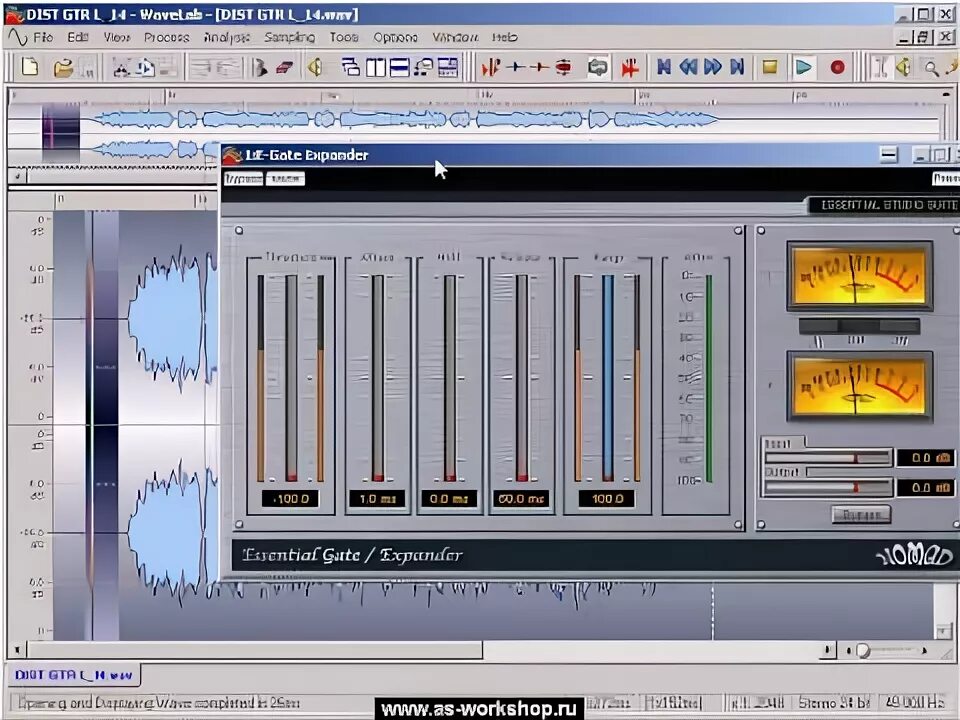Click the second small button under the Gate Expander title

tap(285, 178)
